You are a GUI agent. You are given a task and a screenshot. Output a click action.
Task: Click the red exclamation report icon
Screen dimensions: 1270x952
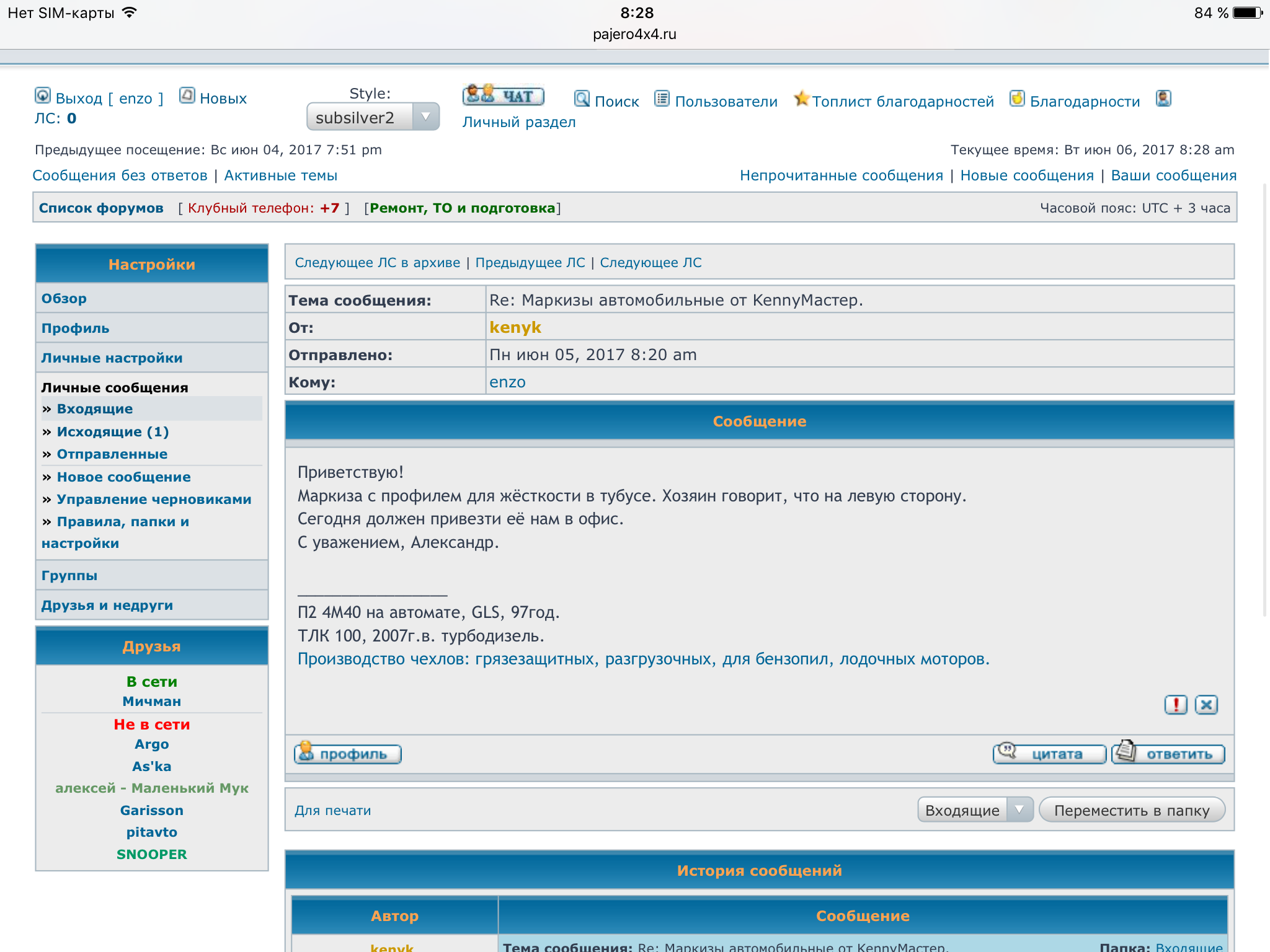point(1175,705)
